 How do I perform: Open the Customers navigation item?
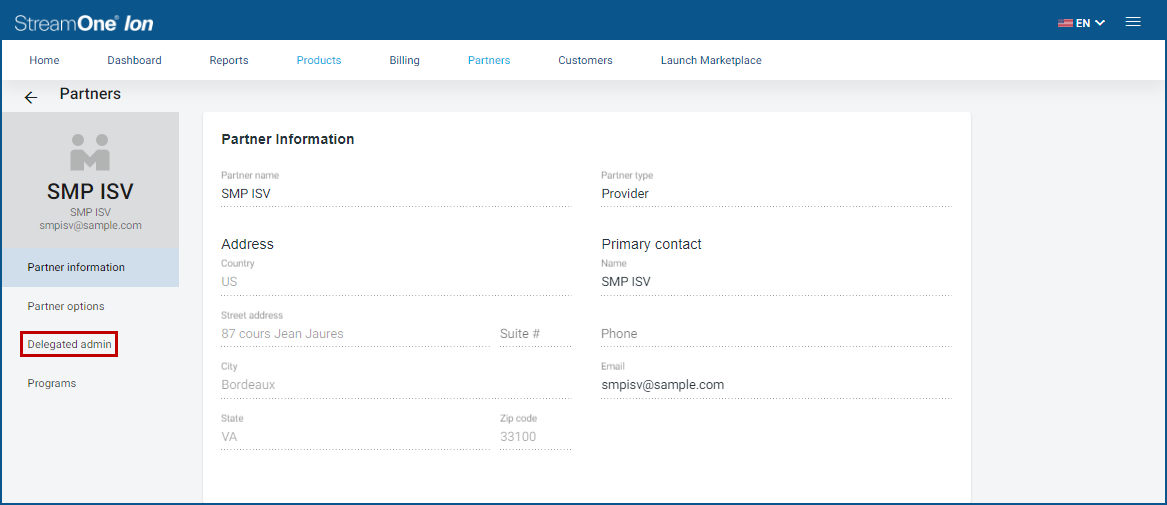click(x=586, y=60)
